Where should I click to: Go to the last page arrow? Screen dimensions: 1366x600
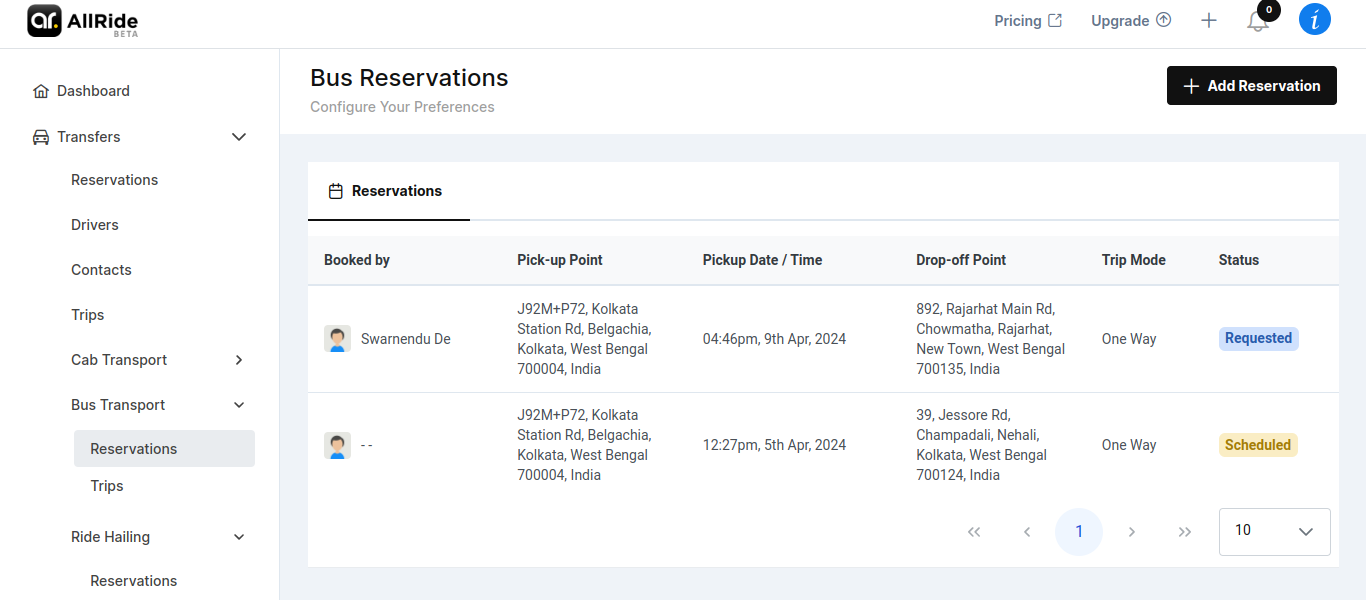click(1185, 532)
